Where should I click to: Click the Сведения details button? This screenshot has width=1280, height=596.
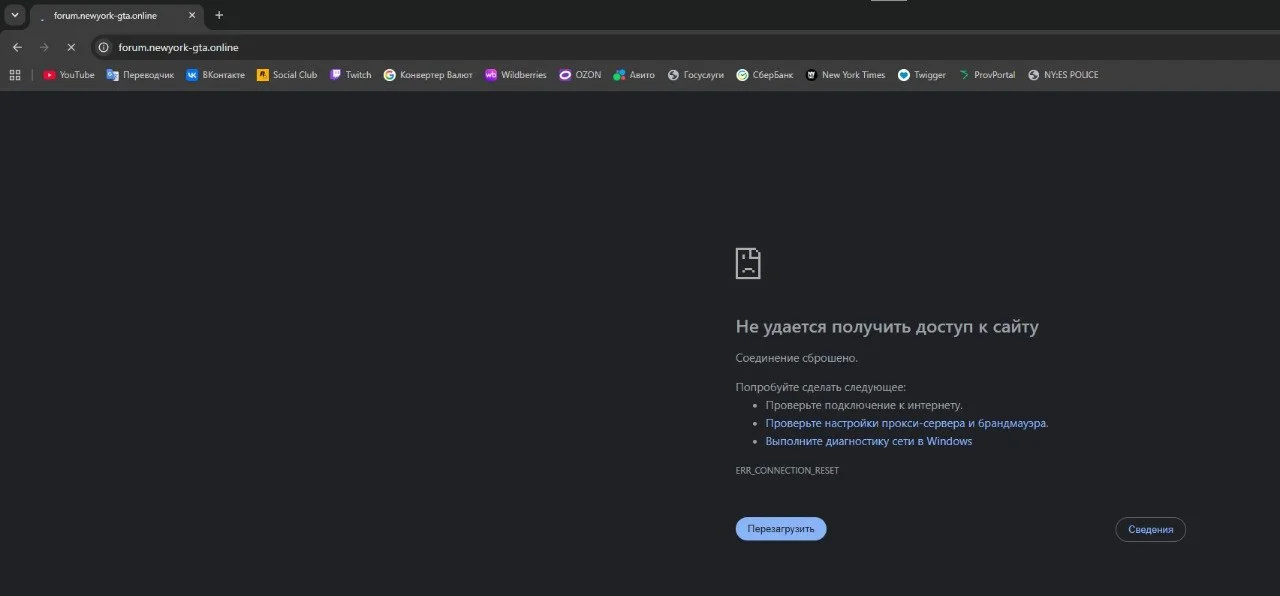pos(1150,529)
